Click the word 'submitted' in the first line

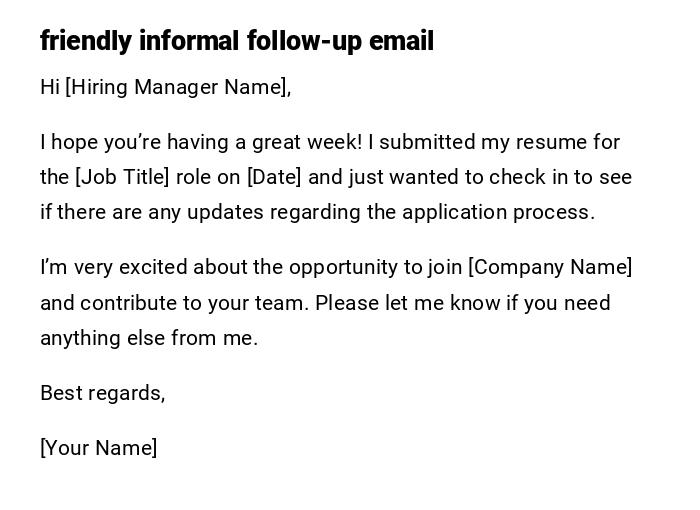[428, 142]
